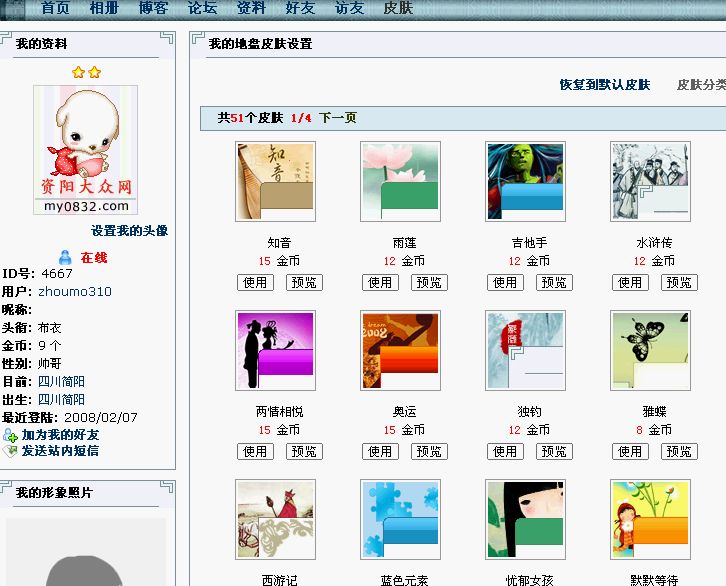Image resolution: width=726 pixels, height=586 pixels.
Task: Click the user avatar image my0832.com
Action: point(86,150)
